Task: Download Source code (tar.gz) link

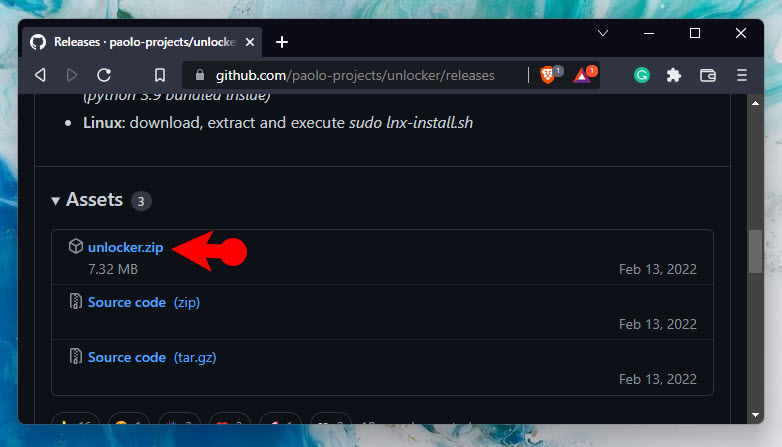Action: click(152, 357)
